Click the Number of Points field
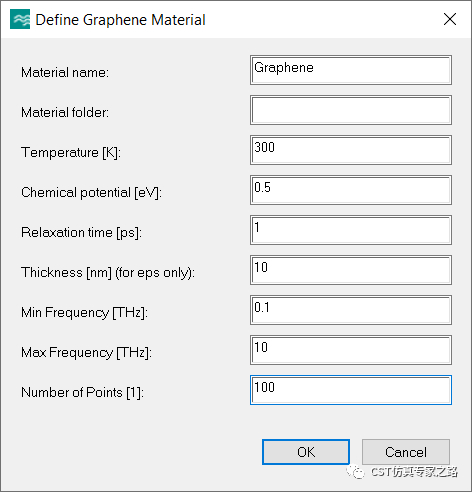The image size is (472, 492). pos(351,390)
